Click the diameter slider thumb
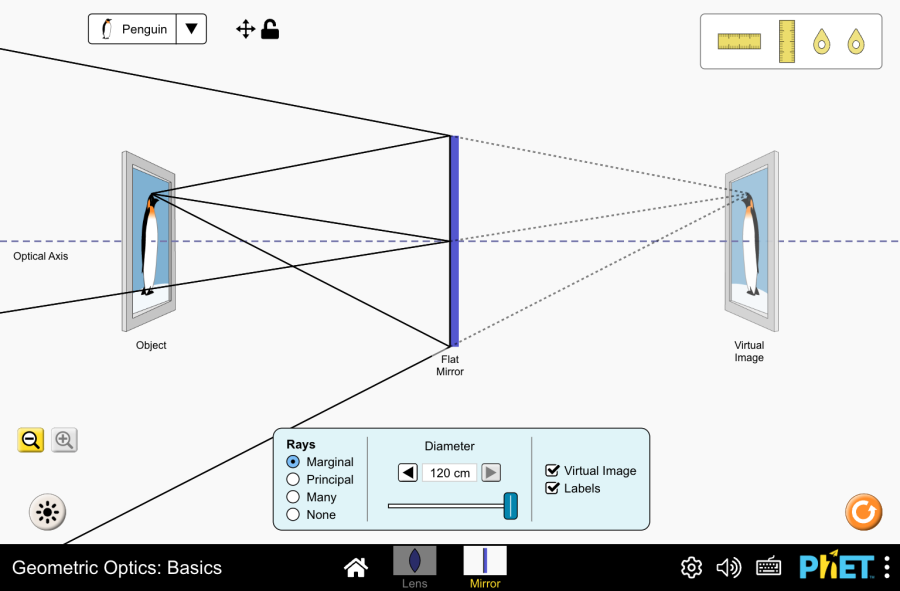The image size is (900, 591). coord(510,506)
